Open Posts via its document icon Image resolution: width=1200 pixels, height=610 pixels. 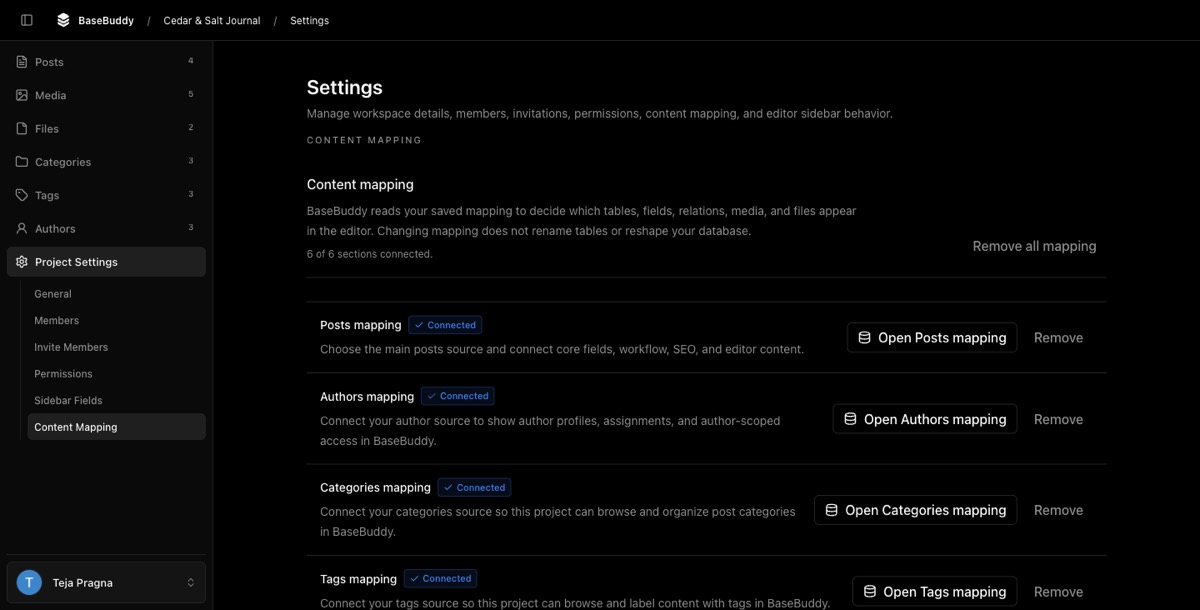(x=22, y=62)
